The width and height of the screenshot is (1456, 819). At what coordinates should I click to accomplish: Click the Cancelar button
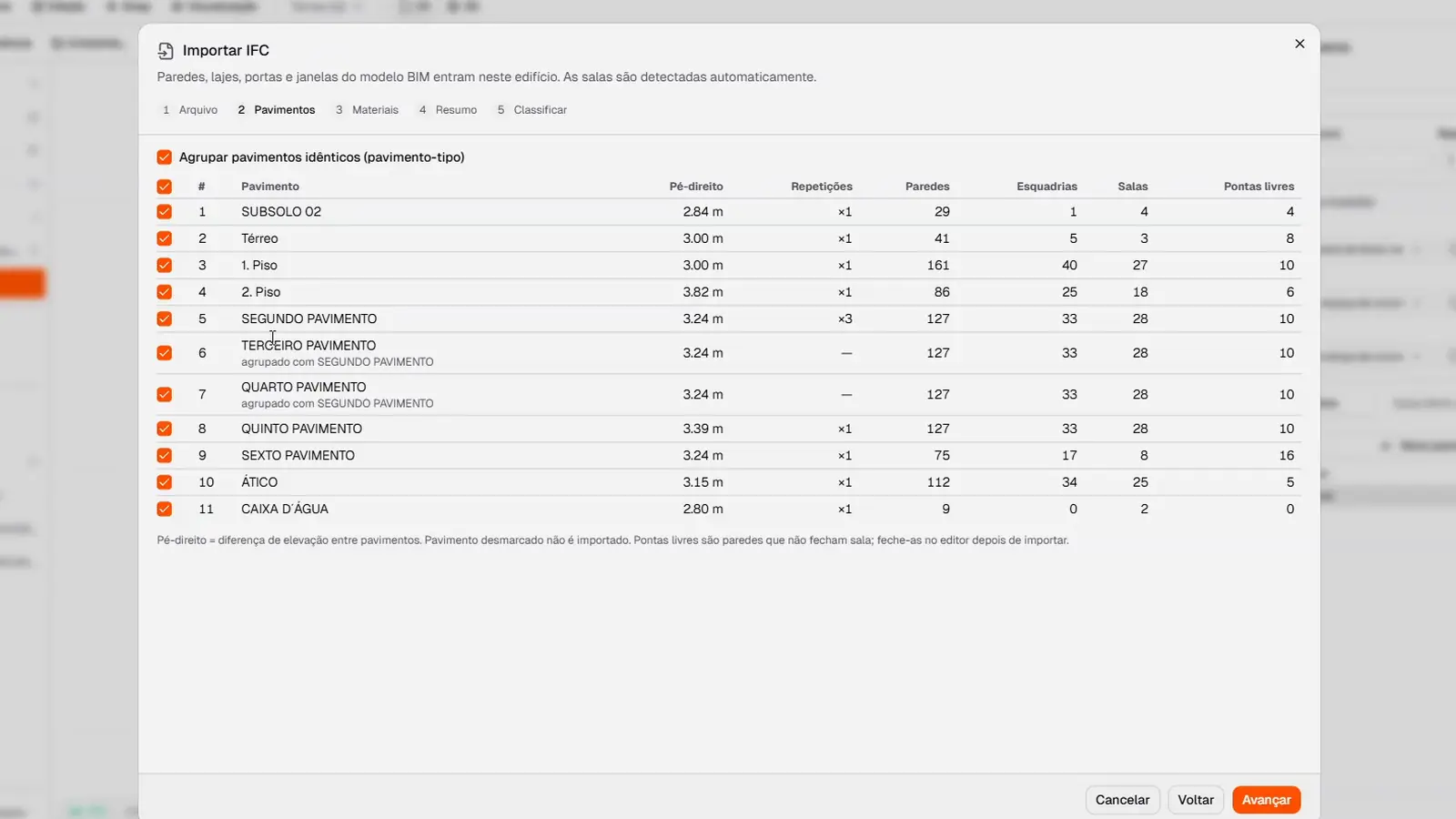point(1122,800)
